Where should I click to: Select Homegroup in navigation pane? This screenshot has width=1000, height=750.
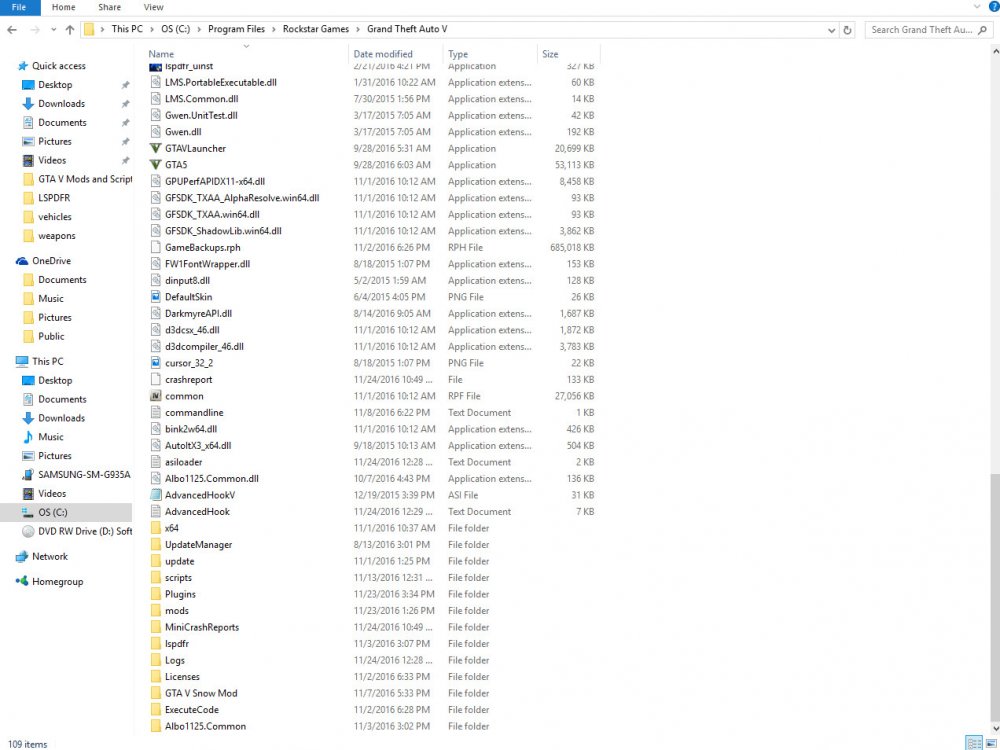57,582
